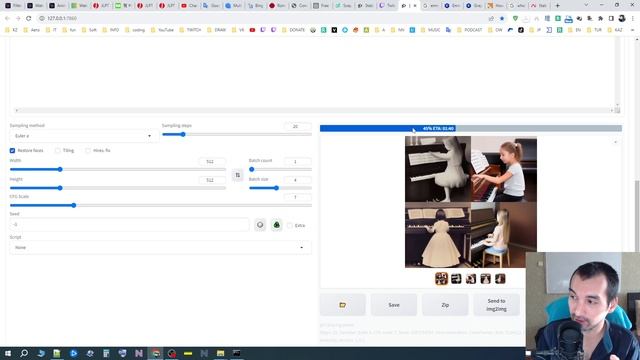The height and width of the screenshot is (360, 640).
Task: Adjust the Width slider
Action: click(x=118, y=169)
